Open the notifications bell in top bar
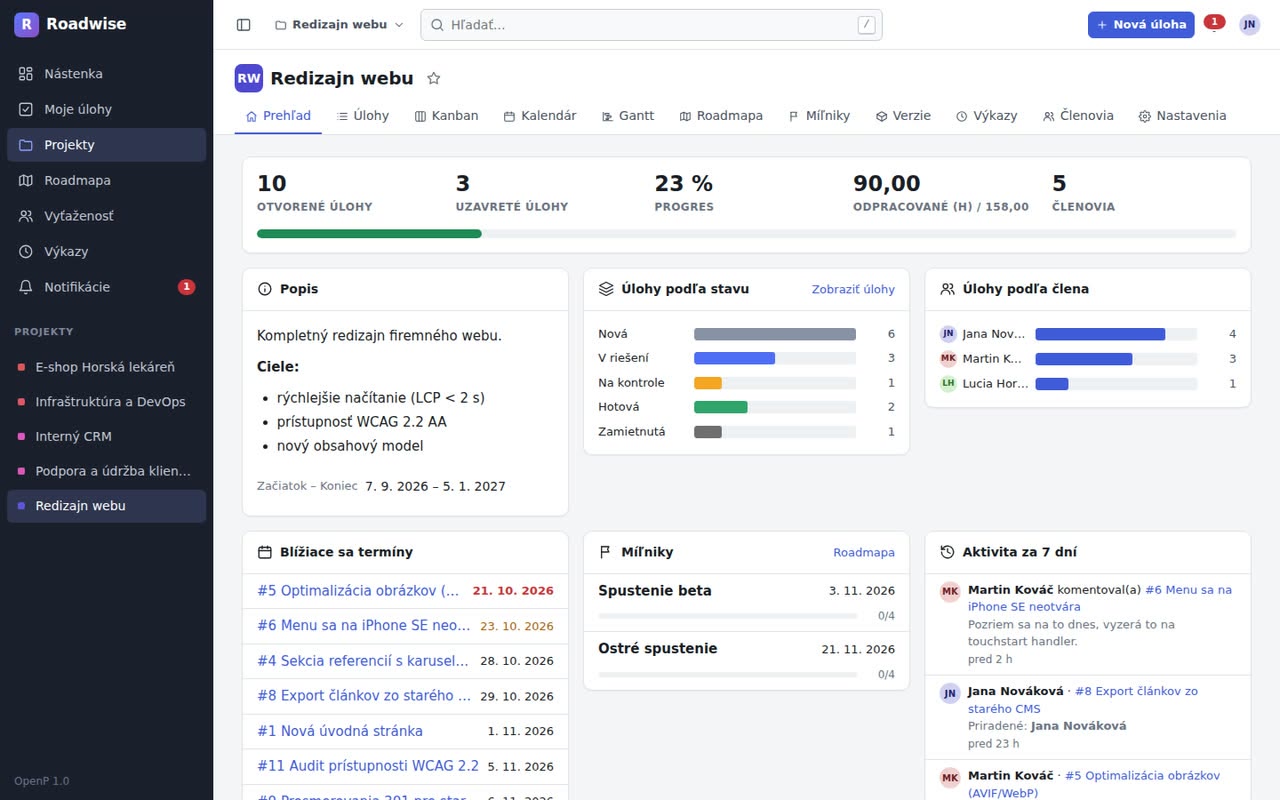The width and height of the screenshot is (1280, 800). pos(1213,25)
